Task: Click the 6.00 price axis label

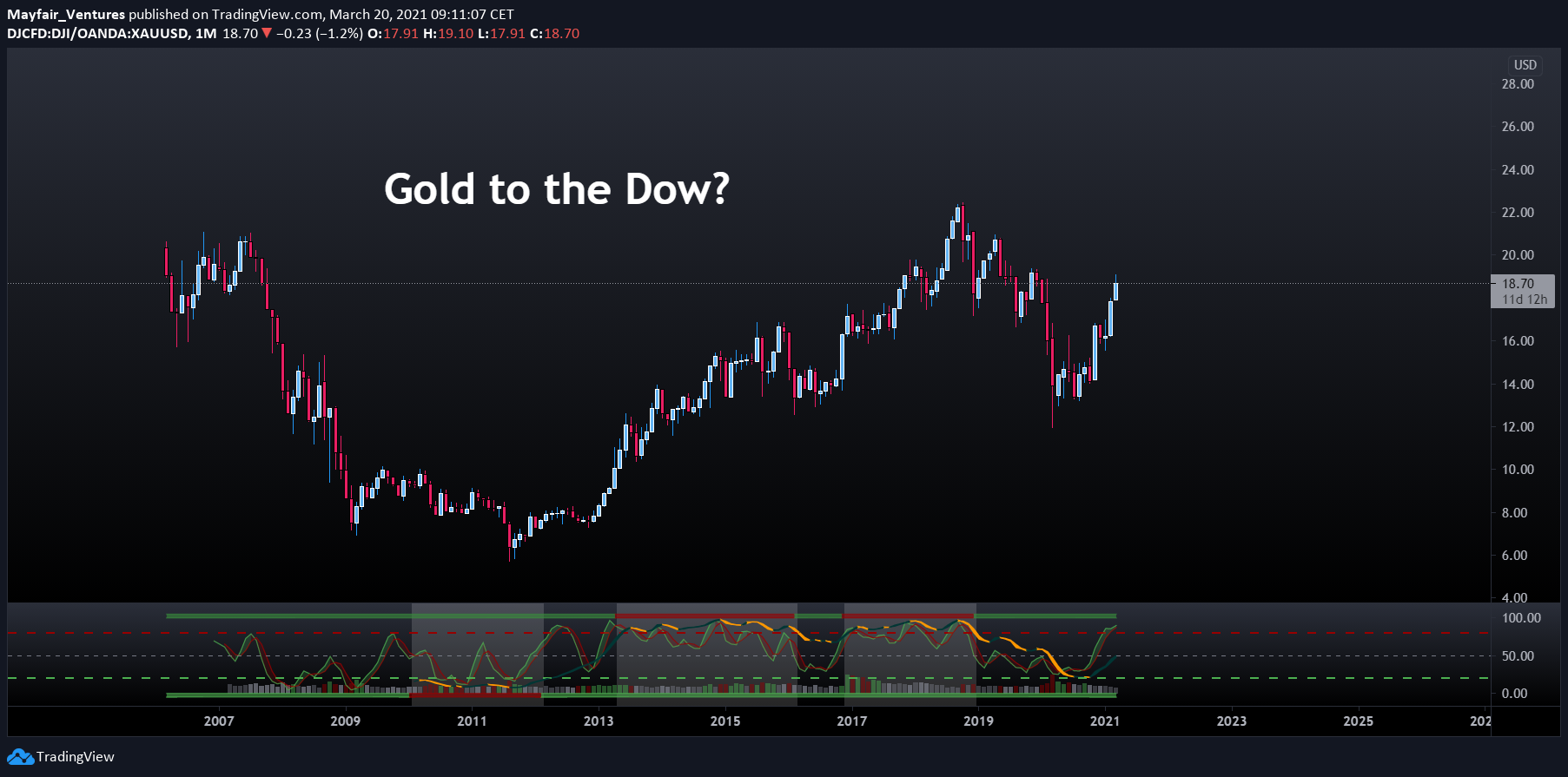Action: (1514, 556)
